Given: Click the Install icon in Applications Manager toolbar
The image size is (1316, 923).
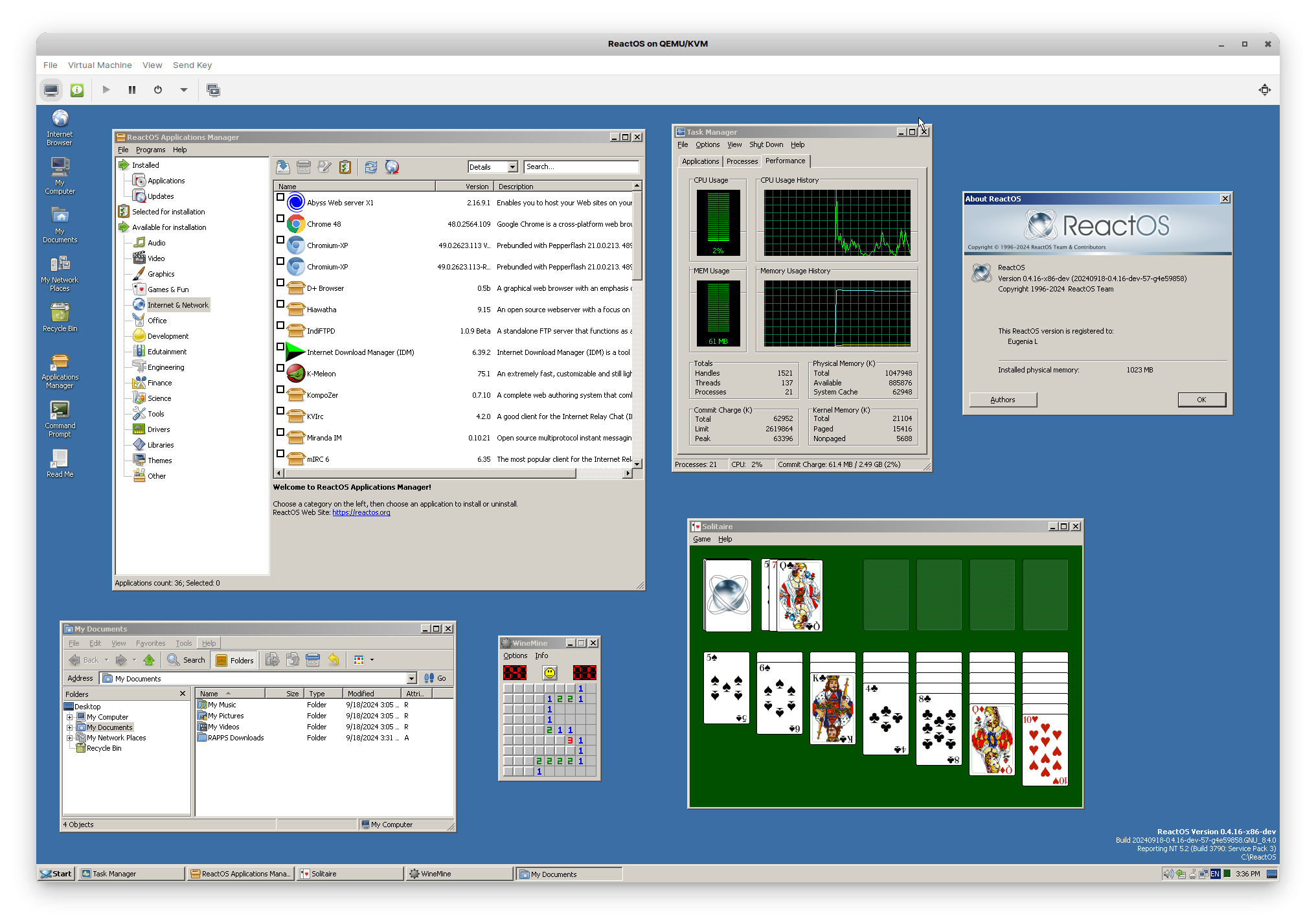Looking at the screenshot, I should tap(283, 167).
